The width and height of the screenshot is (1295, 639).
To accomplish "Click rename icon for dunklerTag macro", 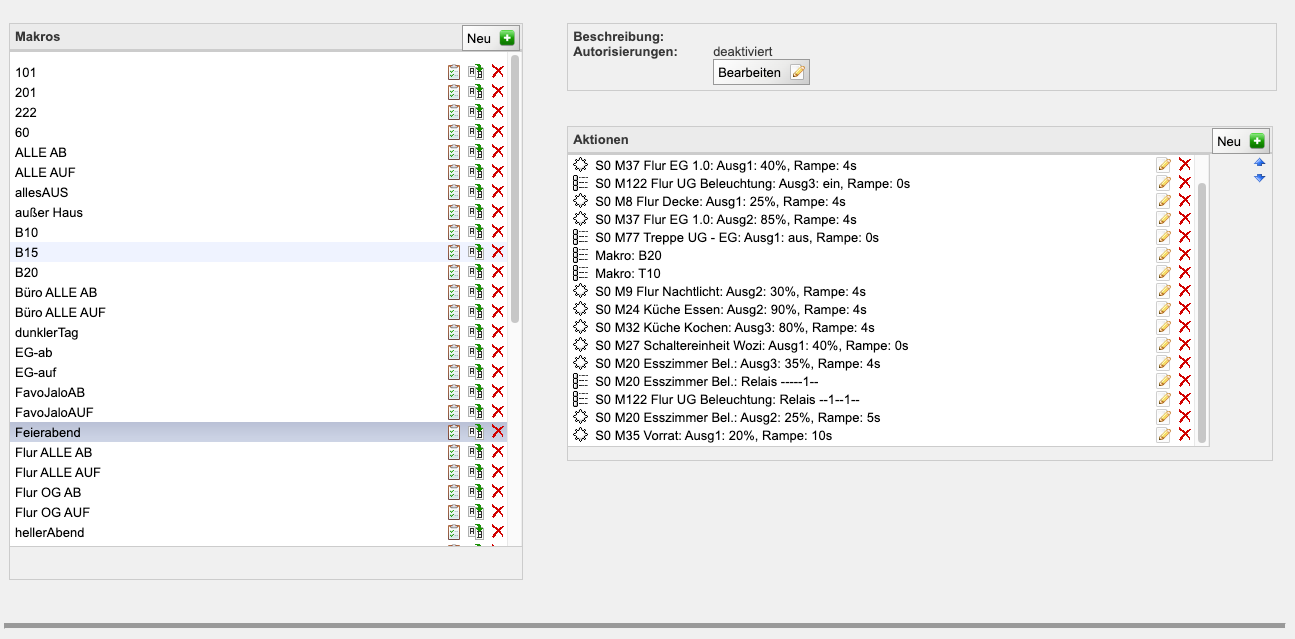I will pyautogui.click(x=476, y=332).
